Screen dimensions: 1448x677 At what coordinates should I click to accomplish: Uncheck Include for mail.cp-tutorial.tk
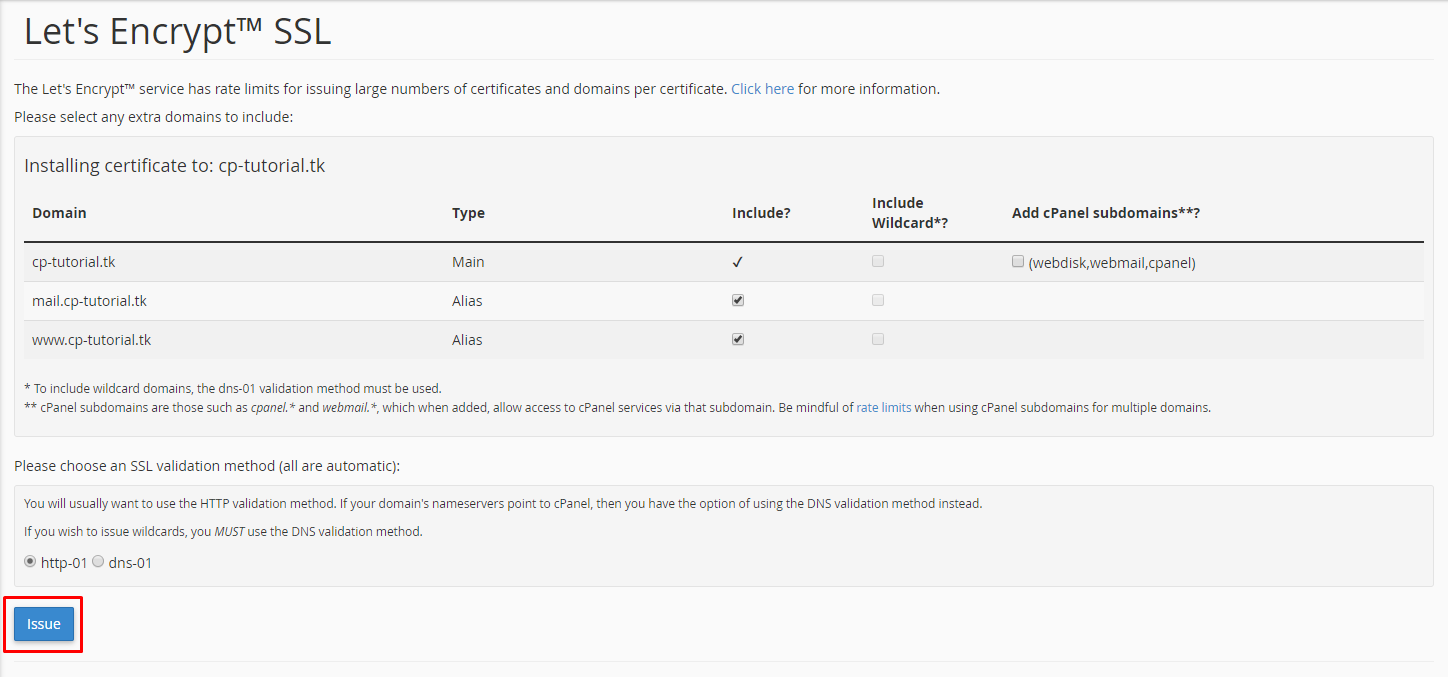(x=738, y=300)
